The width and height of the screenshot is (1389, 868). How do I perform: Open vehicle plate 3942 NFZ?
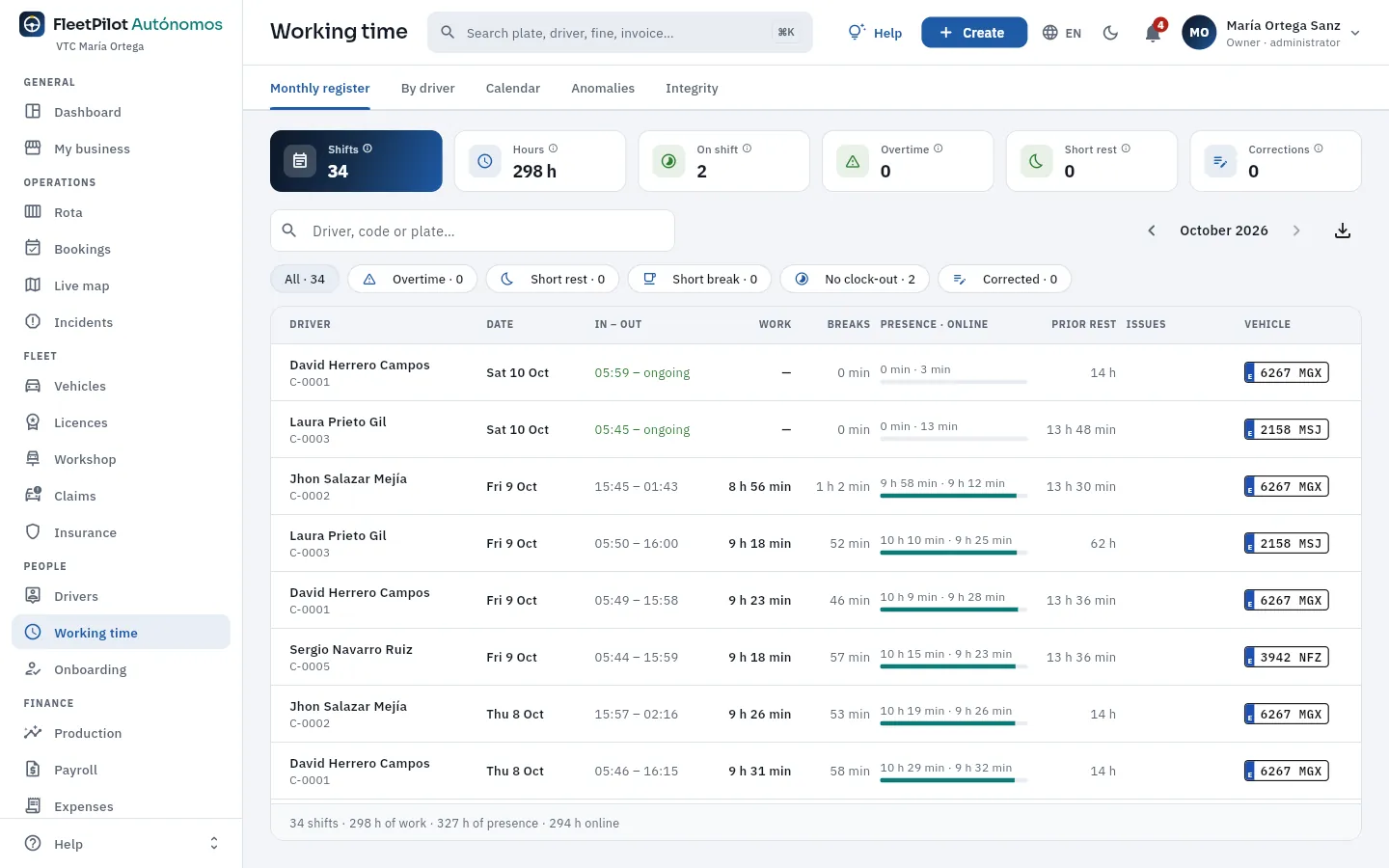pos(1287,657)
